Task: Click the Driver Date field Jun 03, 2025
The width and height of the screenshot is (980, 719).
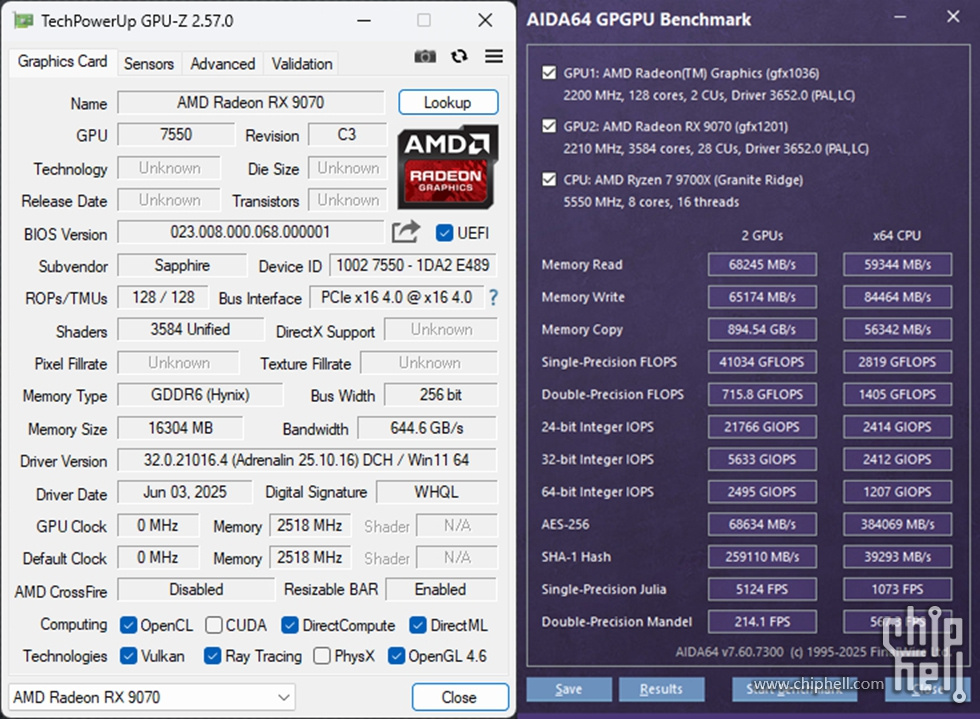Action: pos(185,492)
